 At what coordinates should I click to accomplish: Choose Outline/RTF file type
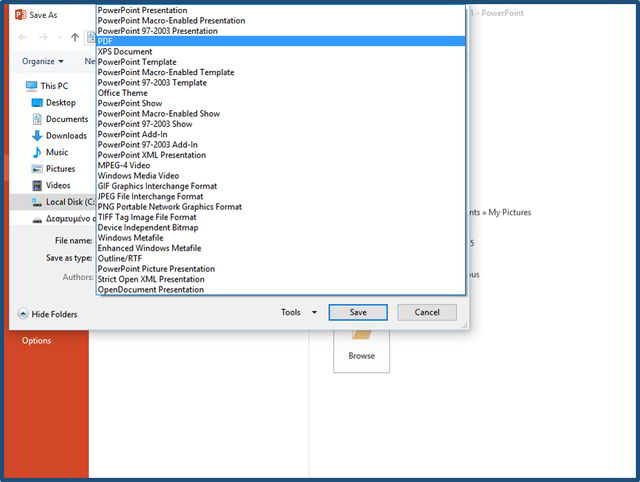click(x=281, y=258)
